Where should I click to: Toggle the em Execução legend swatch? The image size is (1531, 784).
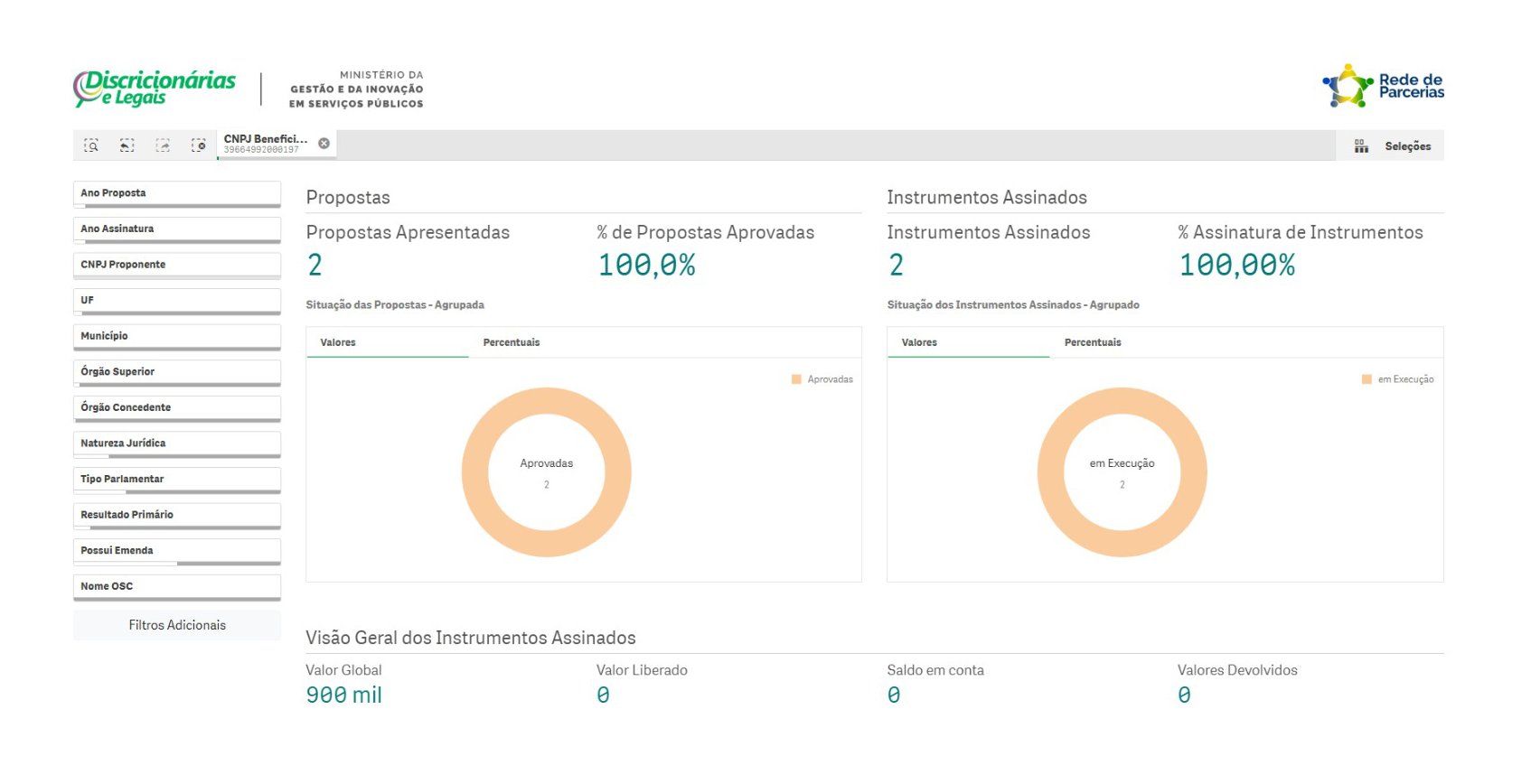tap(1367, 379)
